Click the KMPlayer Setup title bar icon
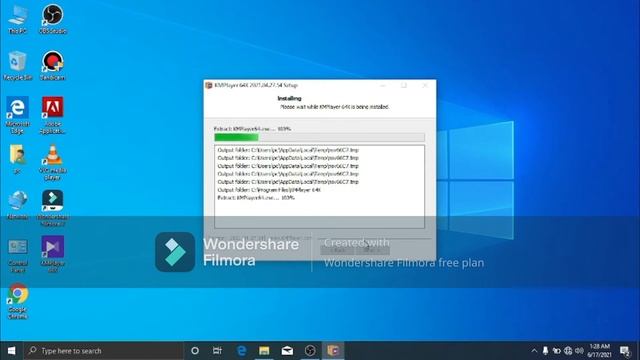This screenshot has width=640, height=360. click(x=209, y=85)
